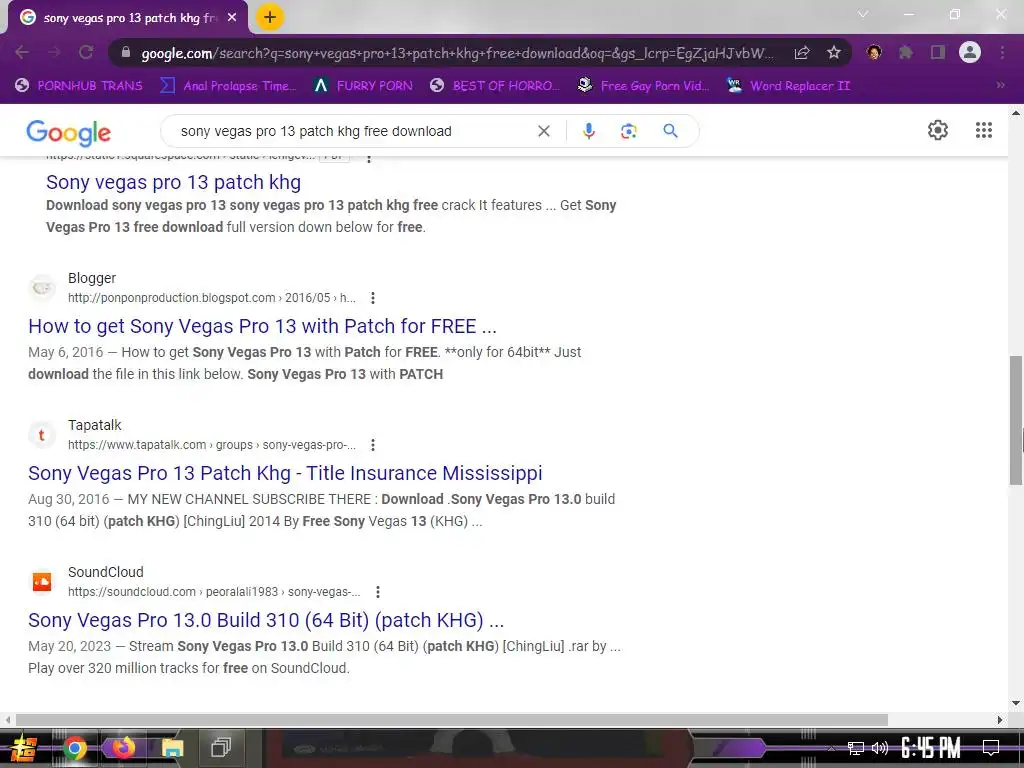The height and width of the screenshot is (768, 1024).
Task: Open the volume control in tray
Action: pos(880,748)
